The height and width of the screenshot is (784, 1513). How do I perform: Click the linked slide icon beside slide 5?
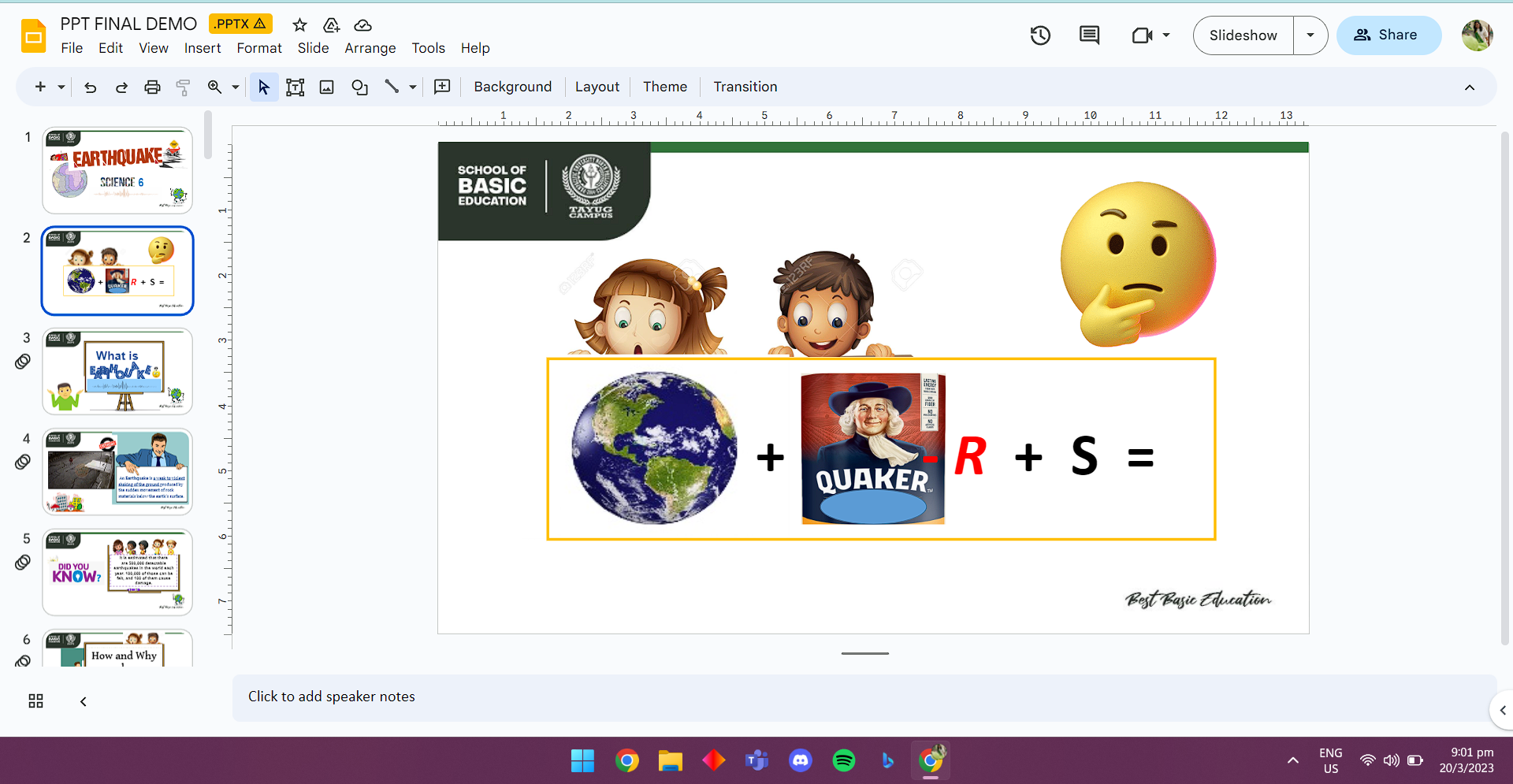[23, 563]
